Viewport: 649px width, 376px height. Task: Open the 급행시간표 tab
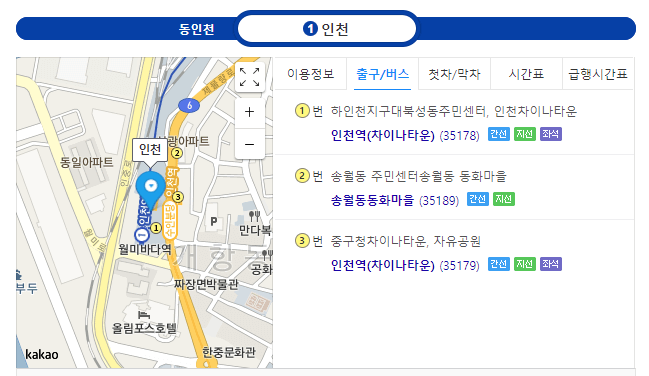pos(598,74)
